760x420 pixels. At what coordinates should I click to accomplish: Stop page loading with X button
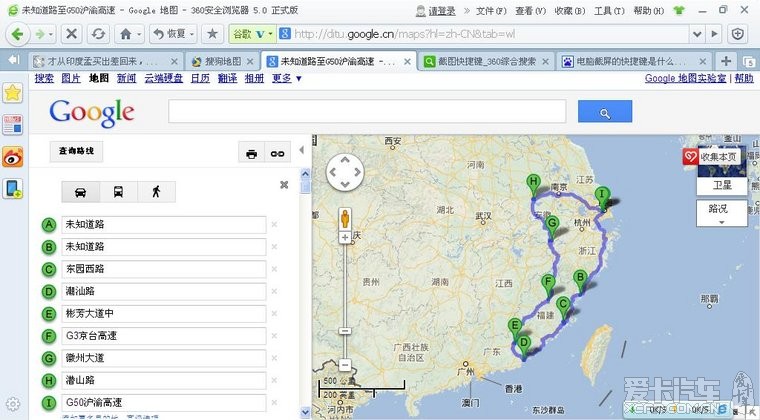(72, 34)
